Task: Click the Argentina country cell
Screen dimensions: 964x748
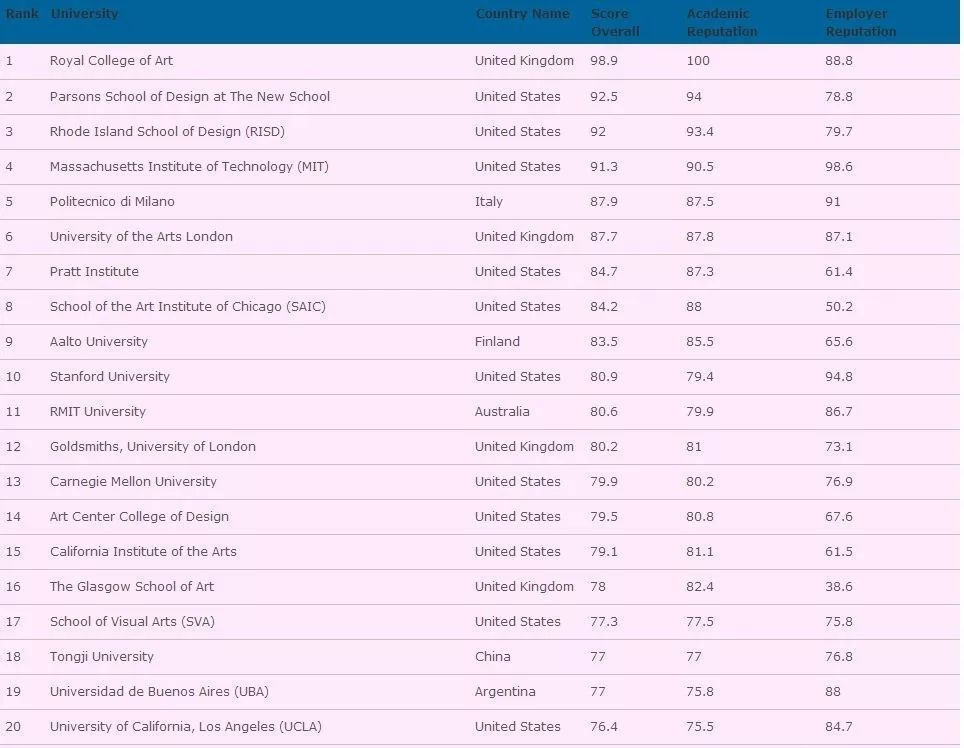Action: [505, 692]
